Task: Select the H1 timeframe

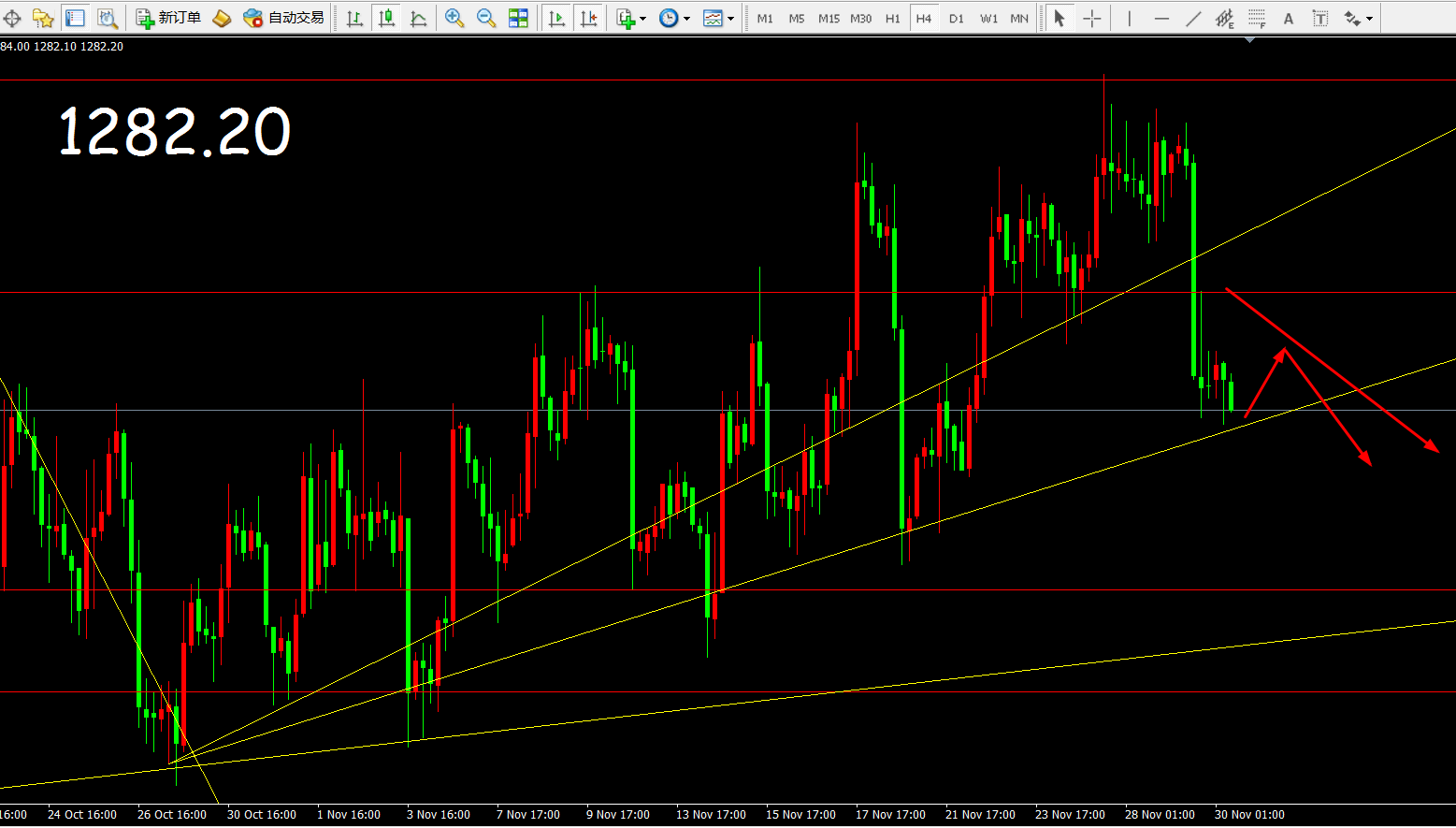Action: (893, 18)
